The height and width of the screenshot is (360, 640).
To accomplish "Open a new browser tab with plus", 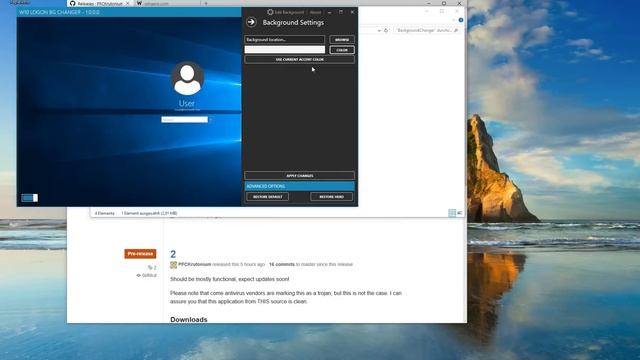I will click(x=206, y=3).
